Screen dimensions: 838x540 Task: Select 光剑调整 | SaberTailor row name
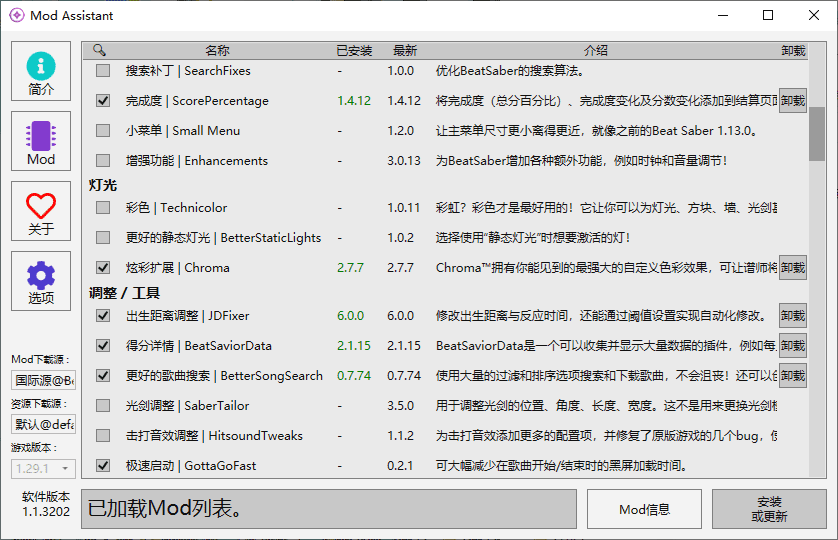188,405
